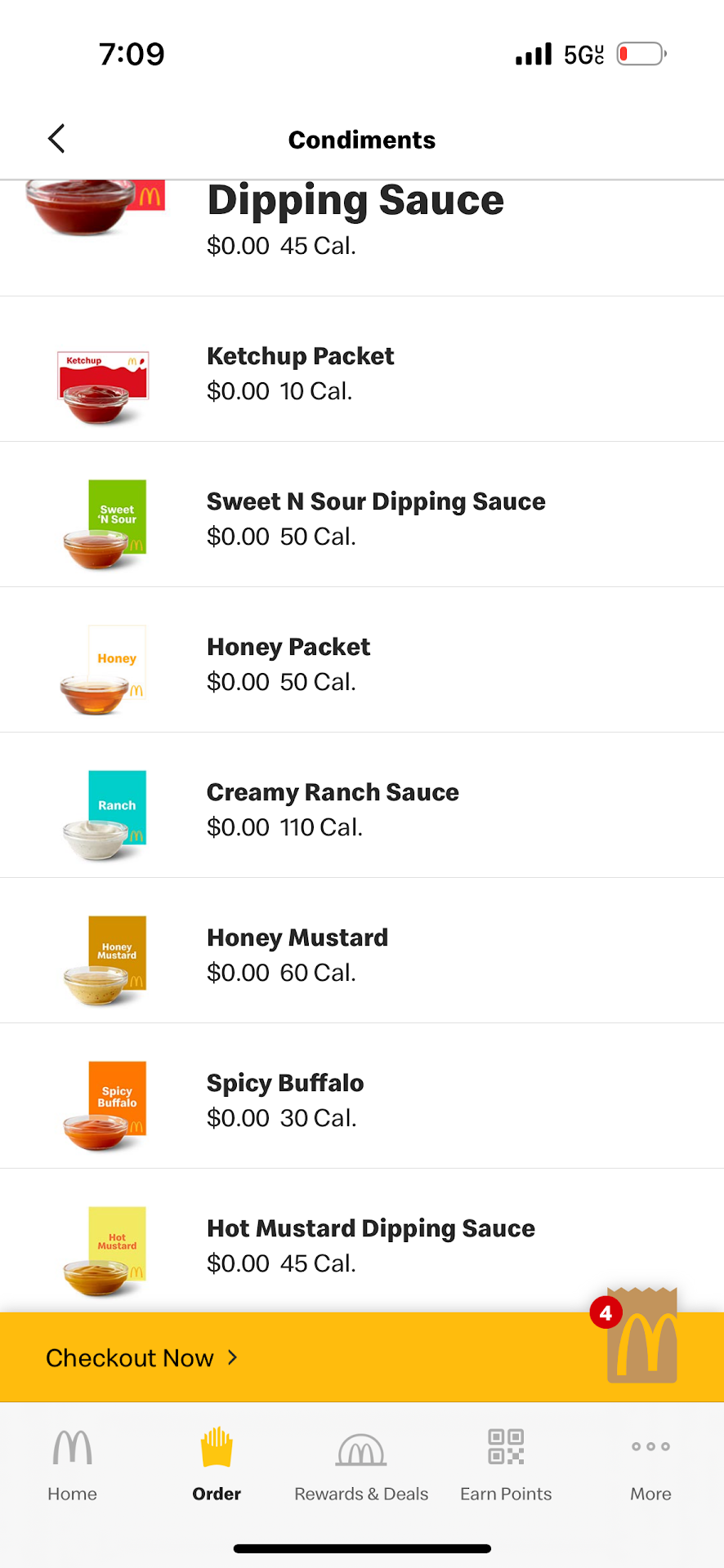Tap the Ketchup Packet image

point(103,386)
